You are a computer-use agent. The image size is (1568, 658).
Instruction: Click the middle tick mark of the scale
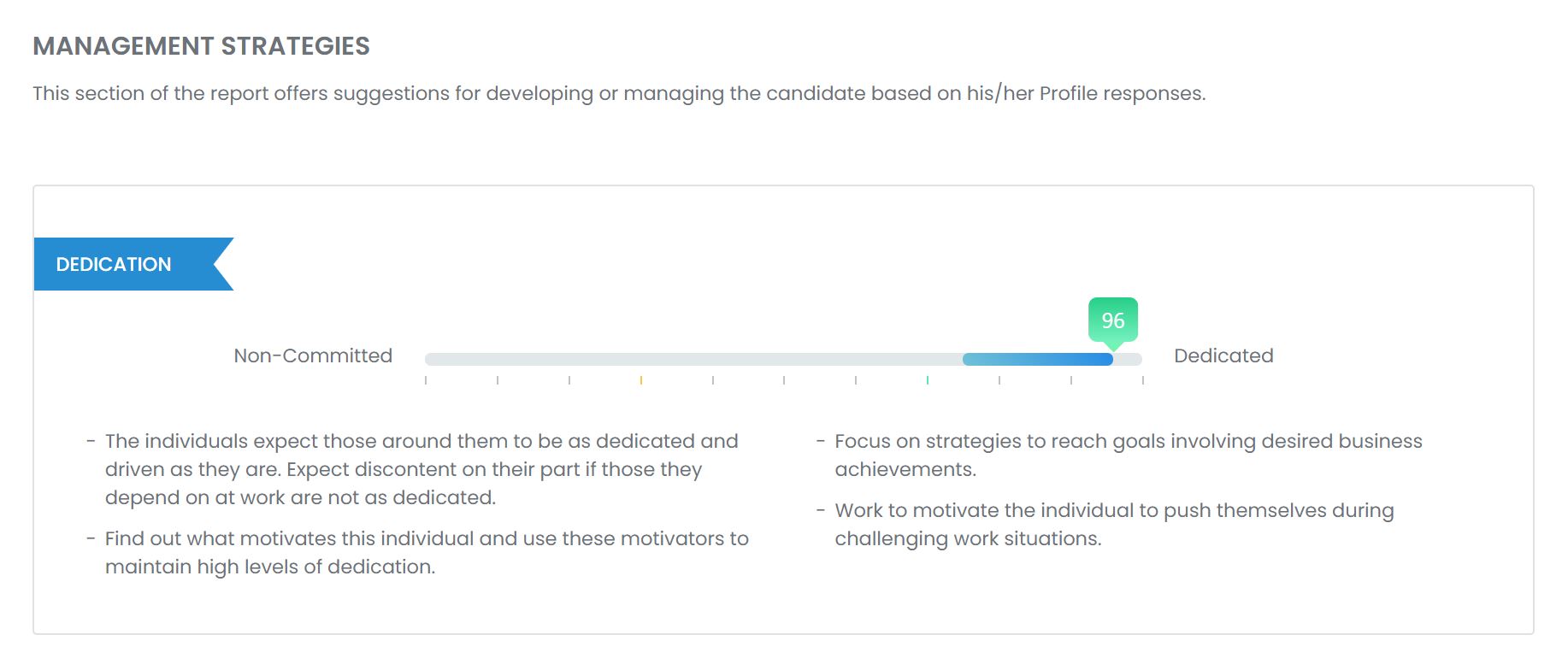tap(784, 379)
